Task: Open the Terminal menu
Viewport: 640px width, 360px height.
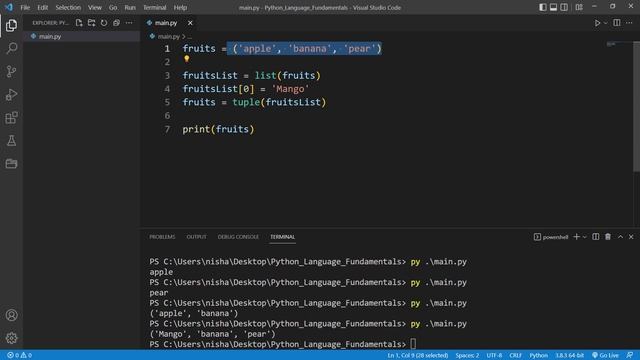Action: (x=155, y=7)
